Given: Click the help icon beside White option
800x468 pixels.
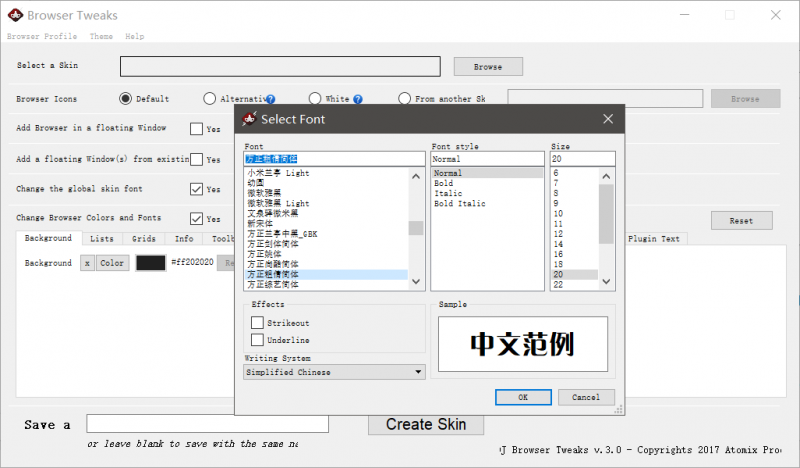Looking at the screenshot, I should (x=358, y=99).
